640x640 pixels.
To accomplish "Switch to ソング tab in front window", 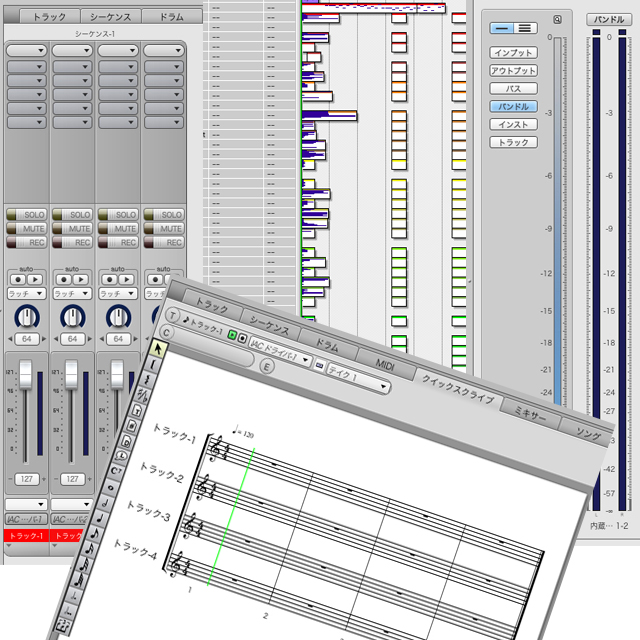I will (588, 433).
